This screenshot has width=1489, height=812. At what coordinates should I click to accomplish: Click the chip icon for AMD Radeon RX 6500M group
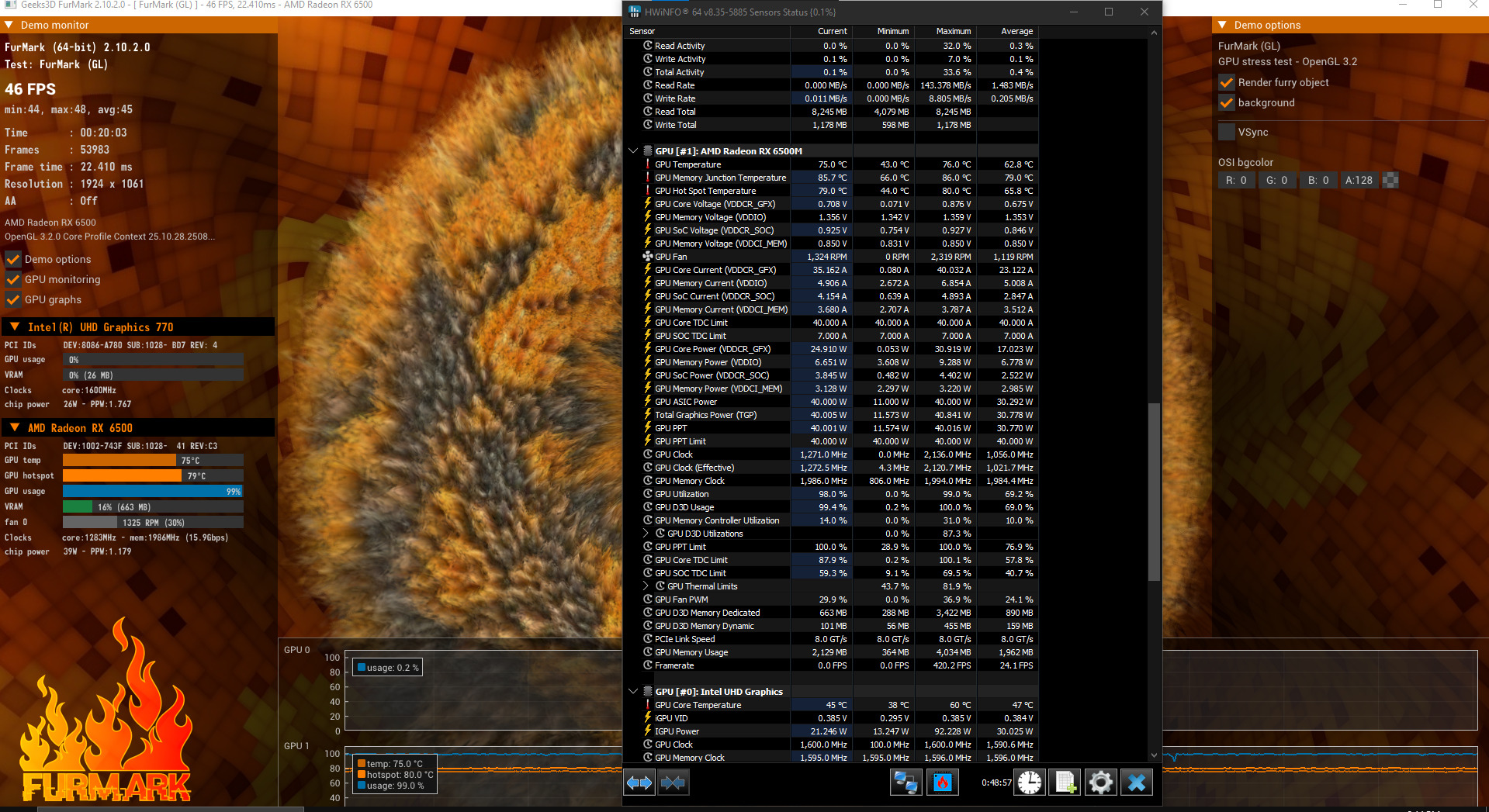tap(647, 151)
